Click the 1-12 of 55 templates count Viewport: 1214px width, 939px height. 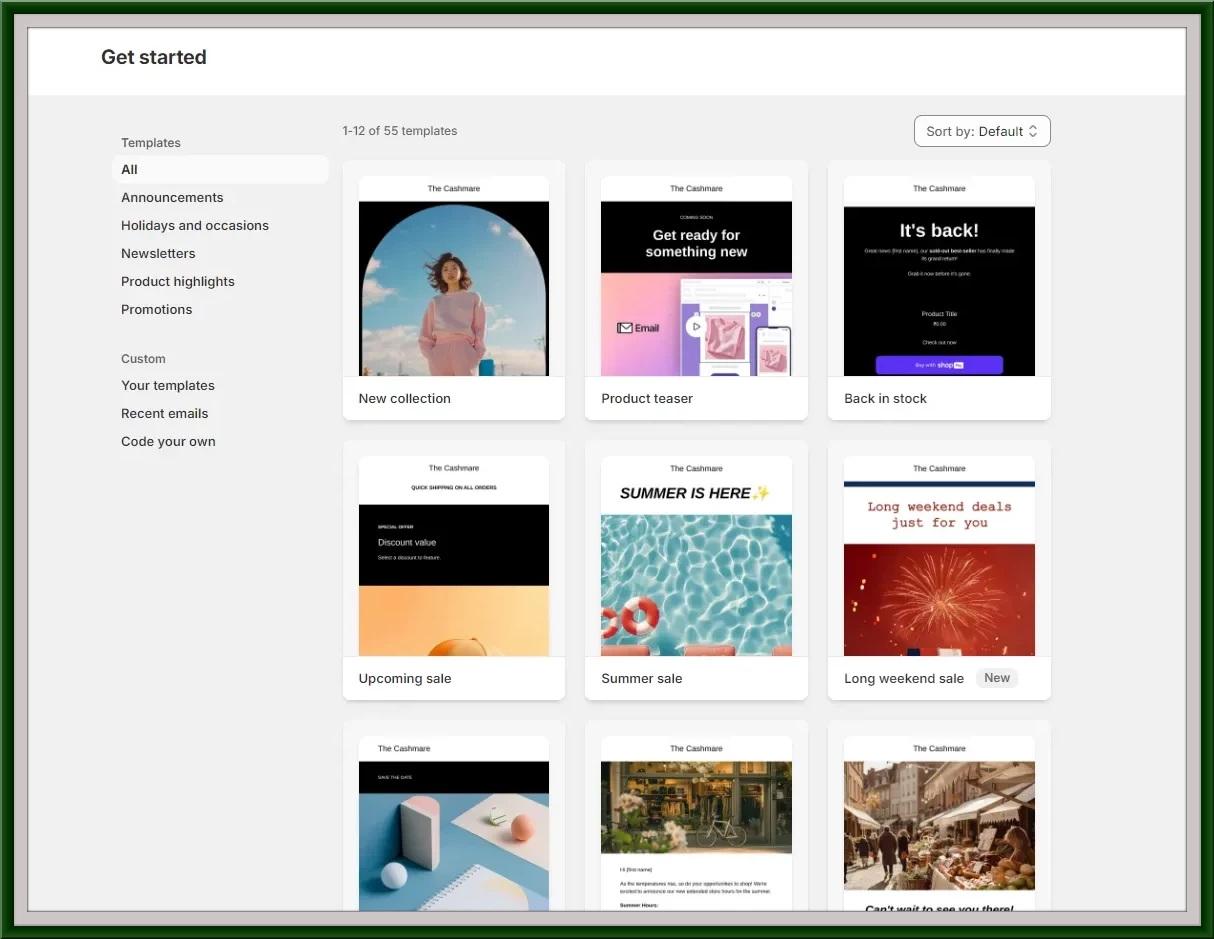(400, 131)
